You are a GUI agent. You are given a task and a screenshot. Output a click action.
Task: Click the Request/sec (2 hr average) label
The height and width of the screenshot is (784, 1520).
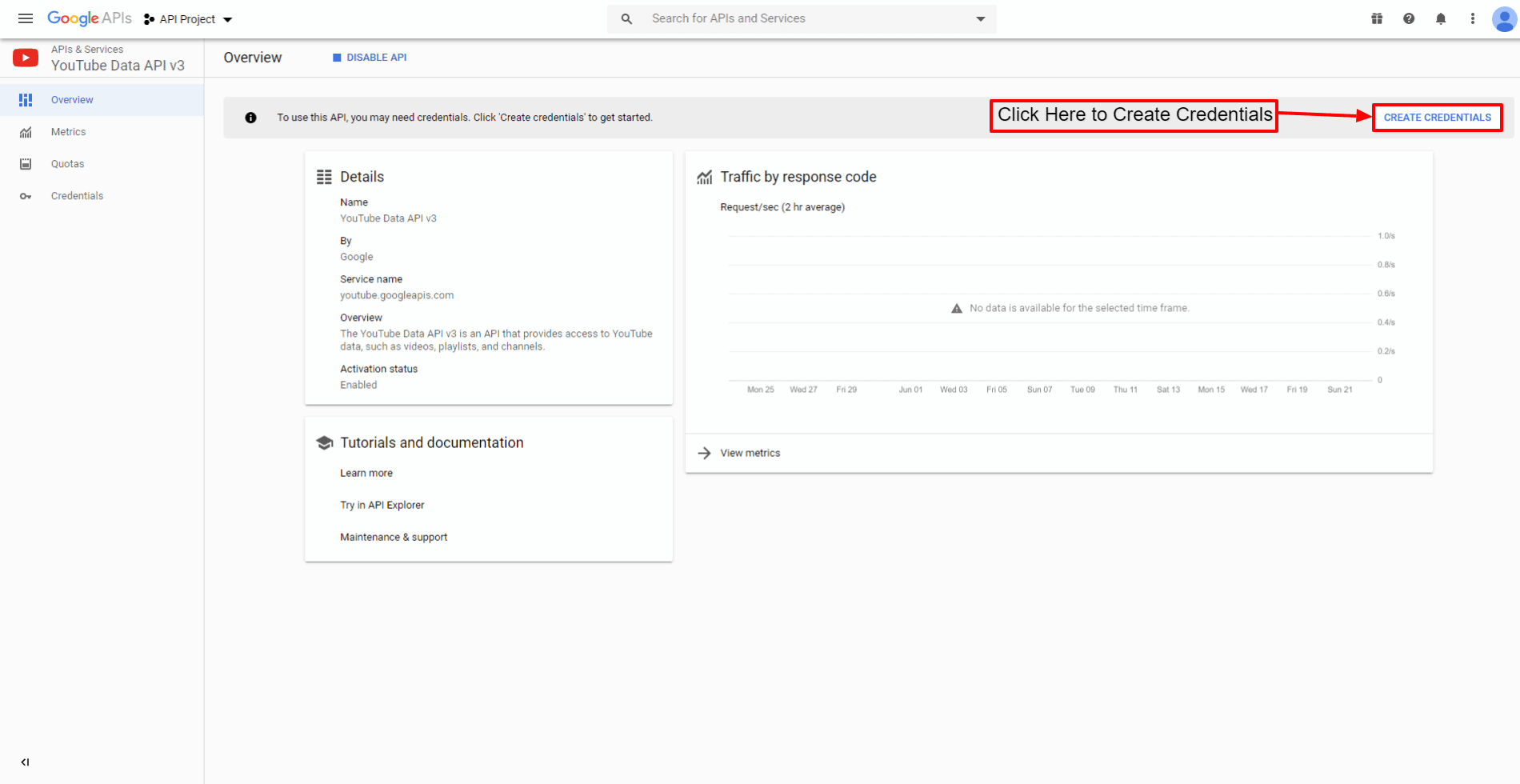[782, 207]
